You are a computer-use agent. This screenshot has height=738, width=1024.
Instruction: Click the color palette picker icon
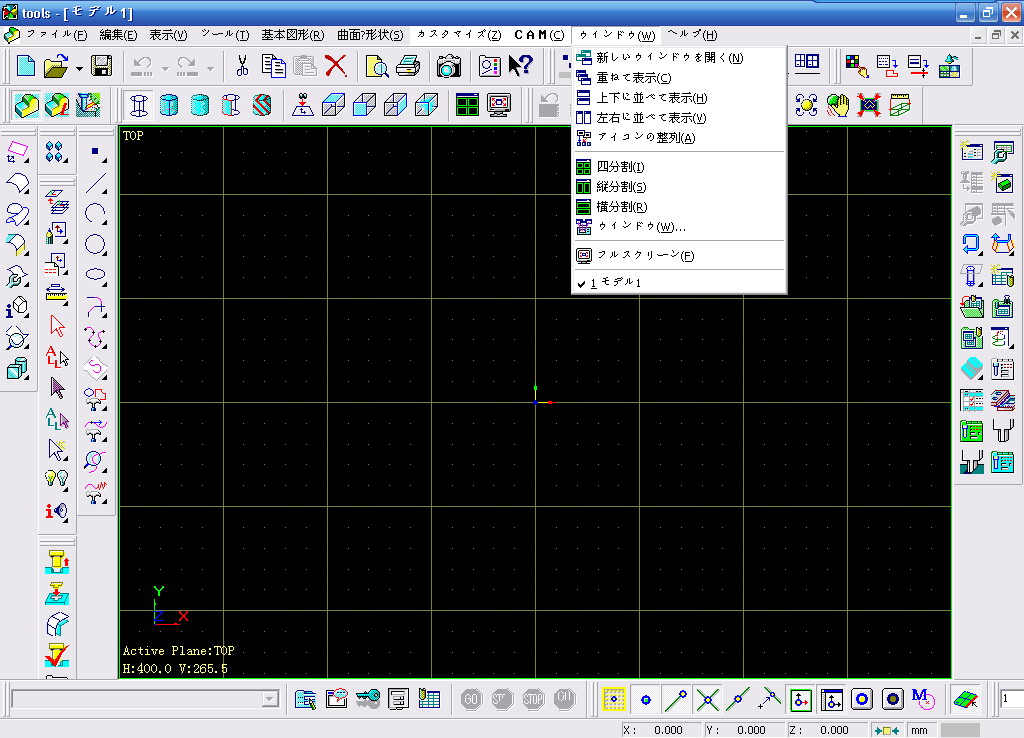tap(857, 66)
